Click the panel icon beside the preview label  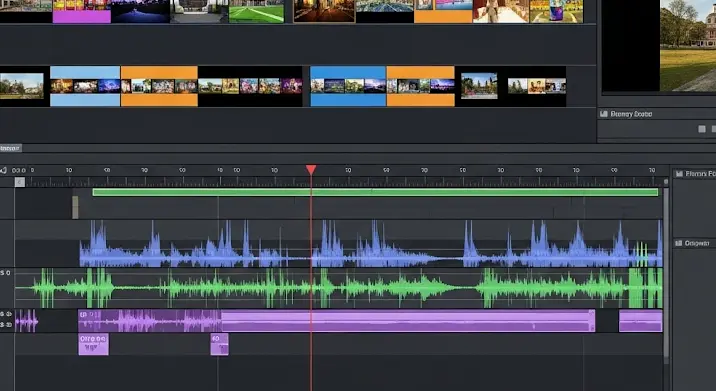(x=604, y=114)
